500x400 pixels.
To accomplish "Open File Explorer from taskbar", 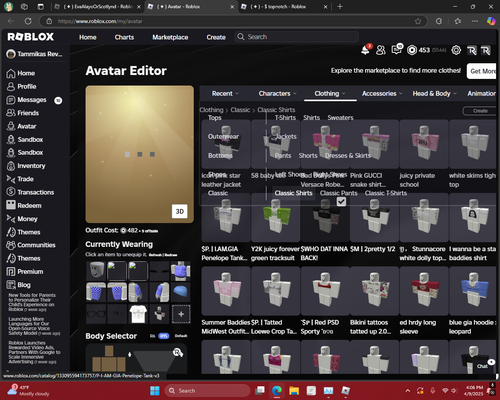I will [x=294, y=391].
